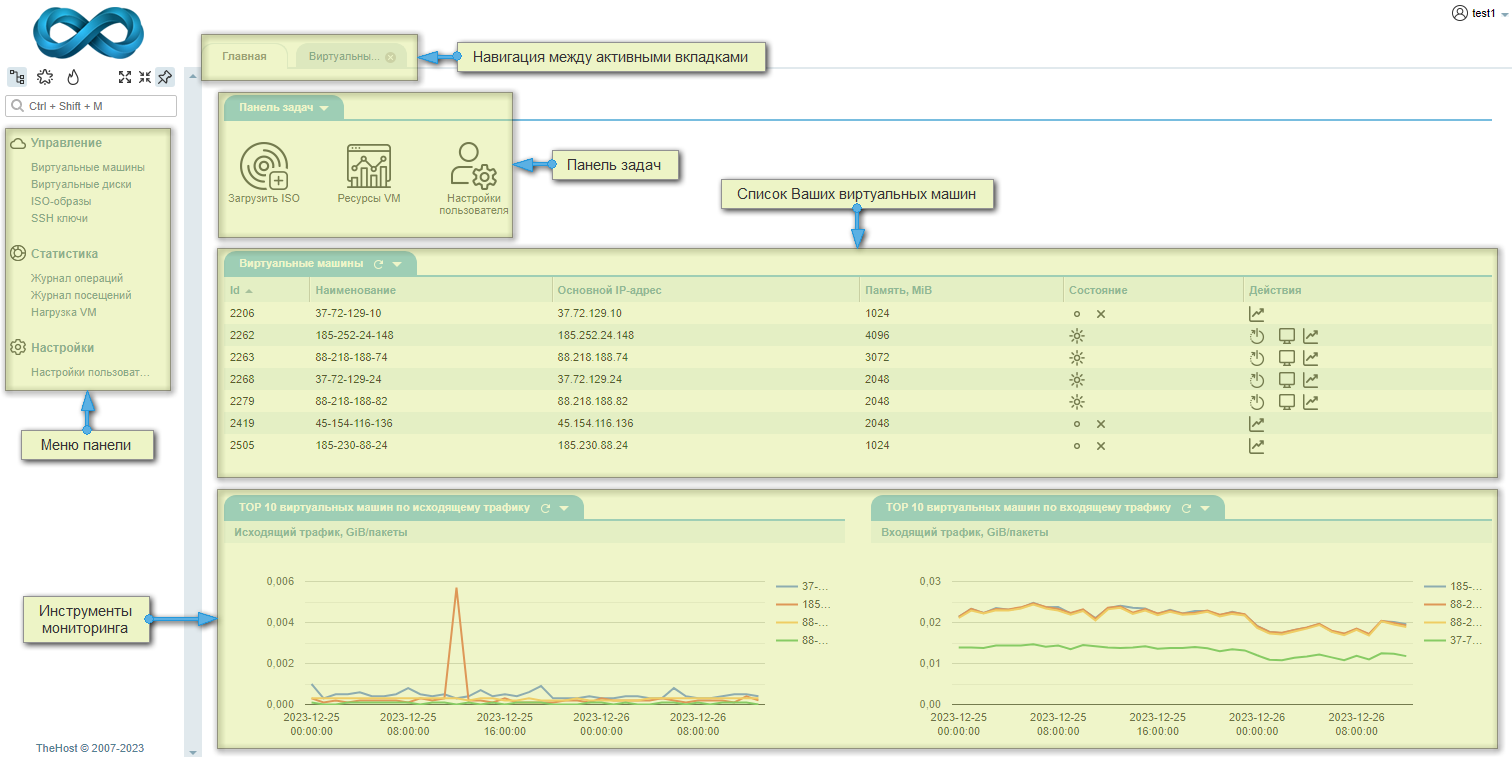Toggle the 185-… series in incoming traffic legend

[x=1451, y=586]
